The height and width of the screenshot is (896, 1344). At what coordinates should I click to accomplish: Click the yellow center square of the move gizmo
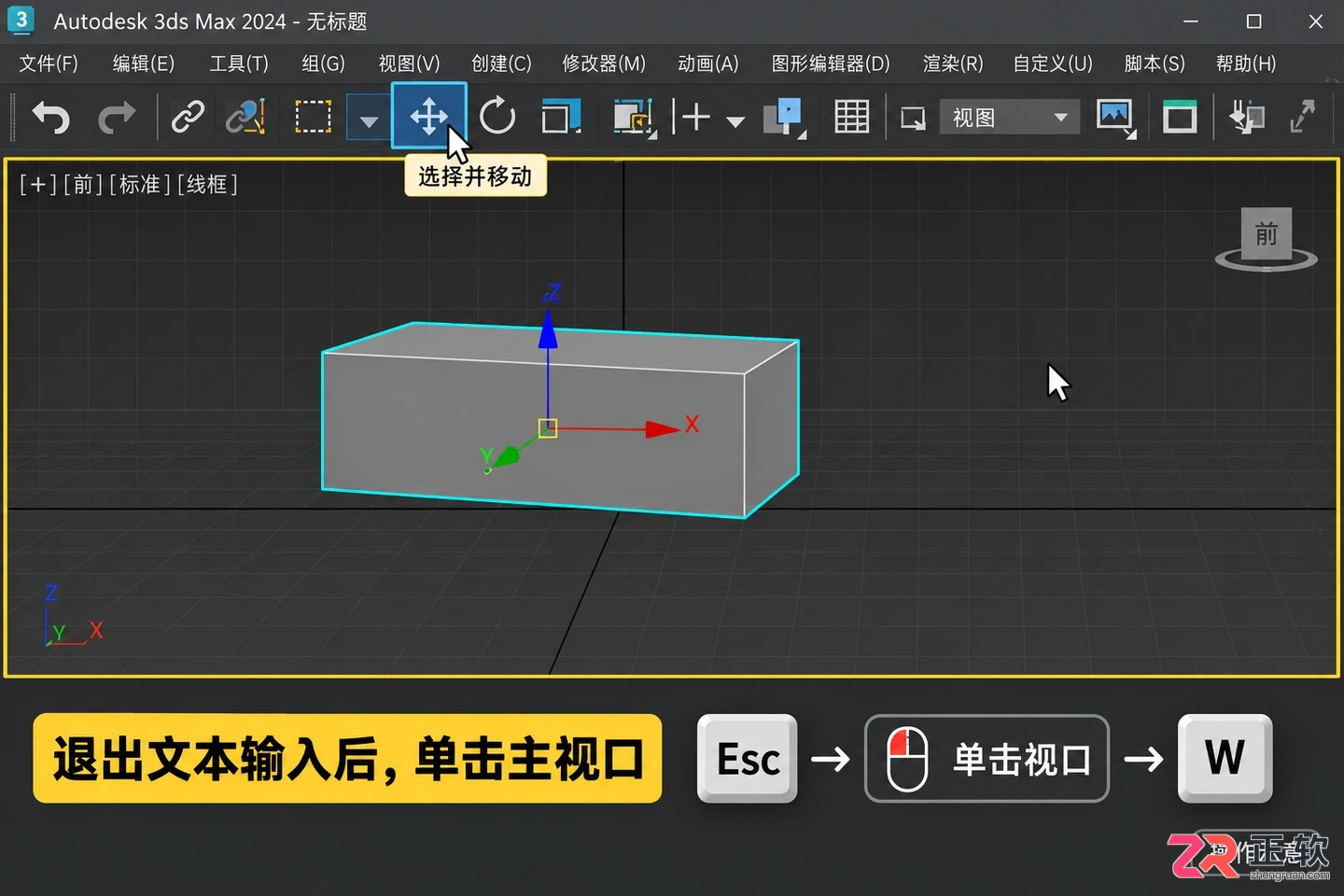pyautogui.click(x=548, y=428)
